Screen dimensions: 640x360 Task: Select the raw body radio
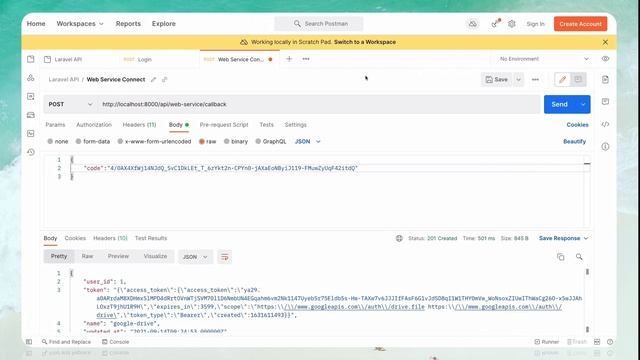pyautogui.click(x=202, y=141)
